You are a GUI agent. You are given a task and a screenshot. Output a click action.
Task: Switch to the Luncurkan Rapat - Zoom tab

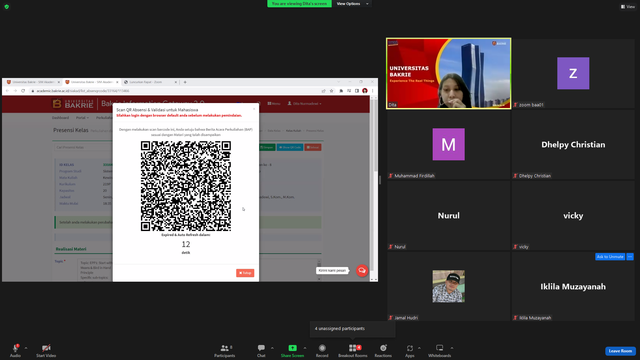[x=150, y=82]
